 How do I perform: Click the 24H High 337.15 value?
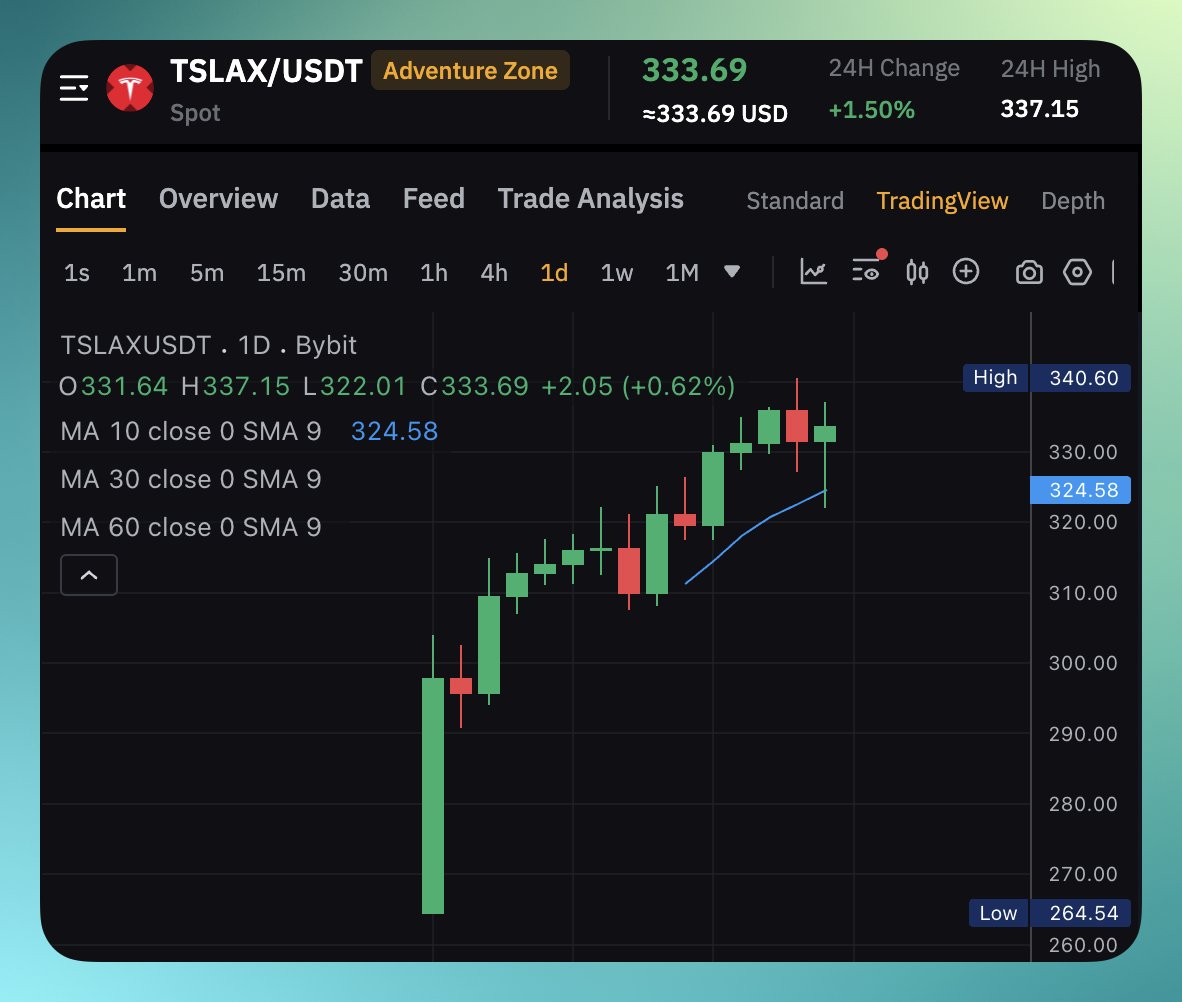[x=1040, y=109]
